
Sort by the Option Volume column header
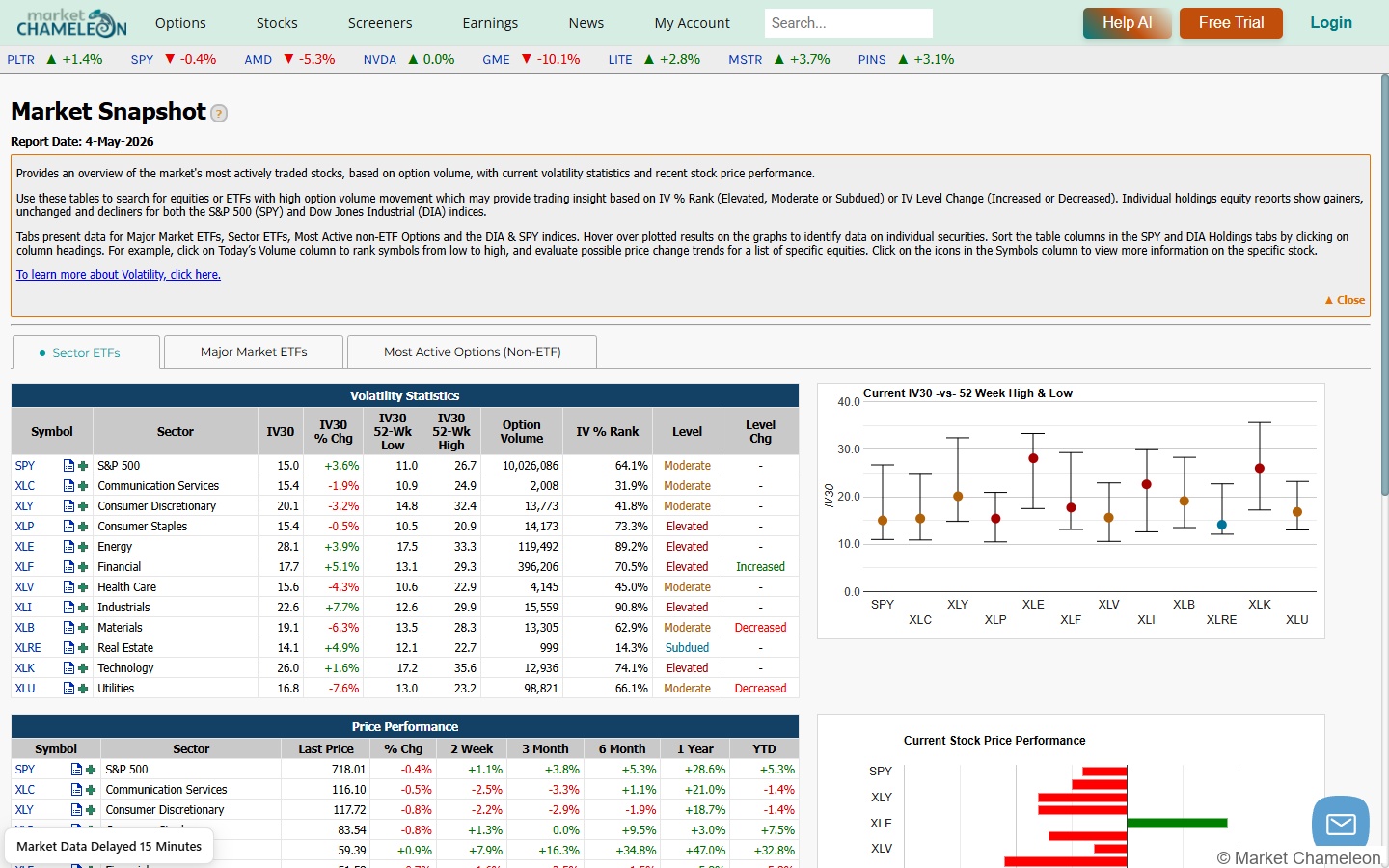click(x=522, y=432)
